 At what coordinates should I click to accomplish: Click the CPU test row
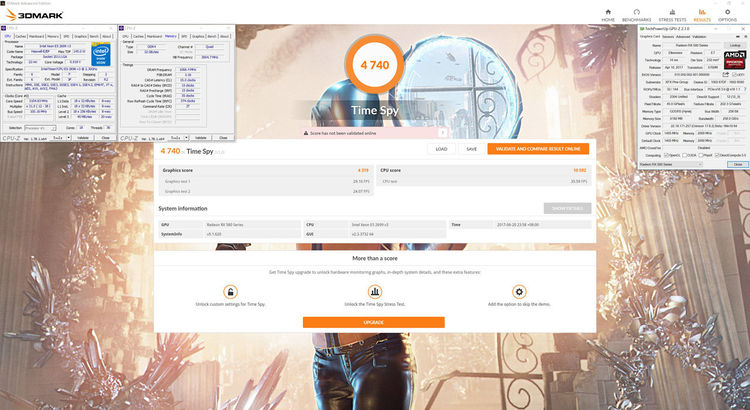[484, 182]
